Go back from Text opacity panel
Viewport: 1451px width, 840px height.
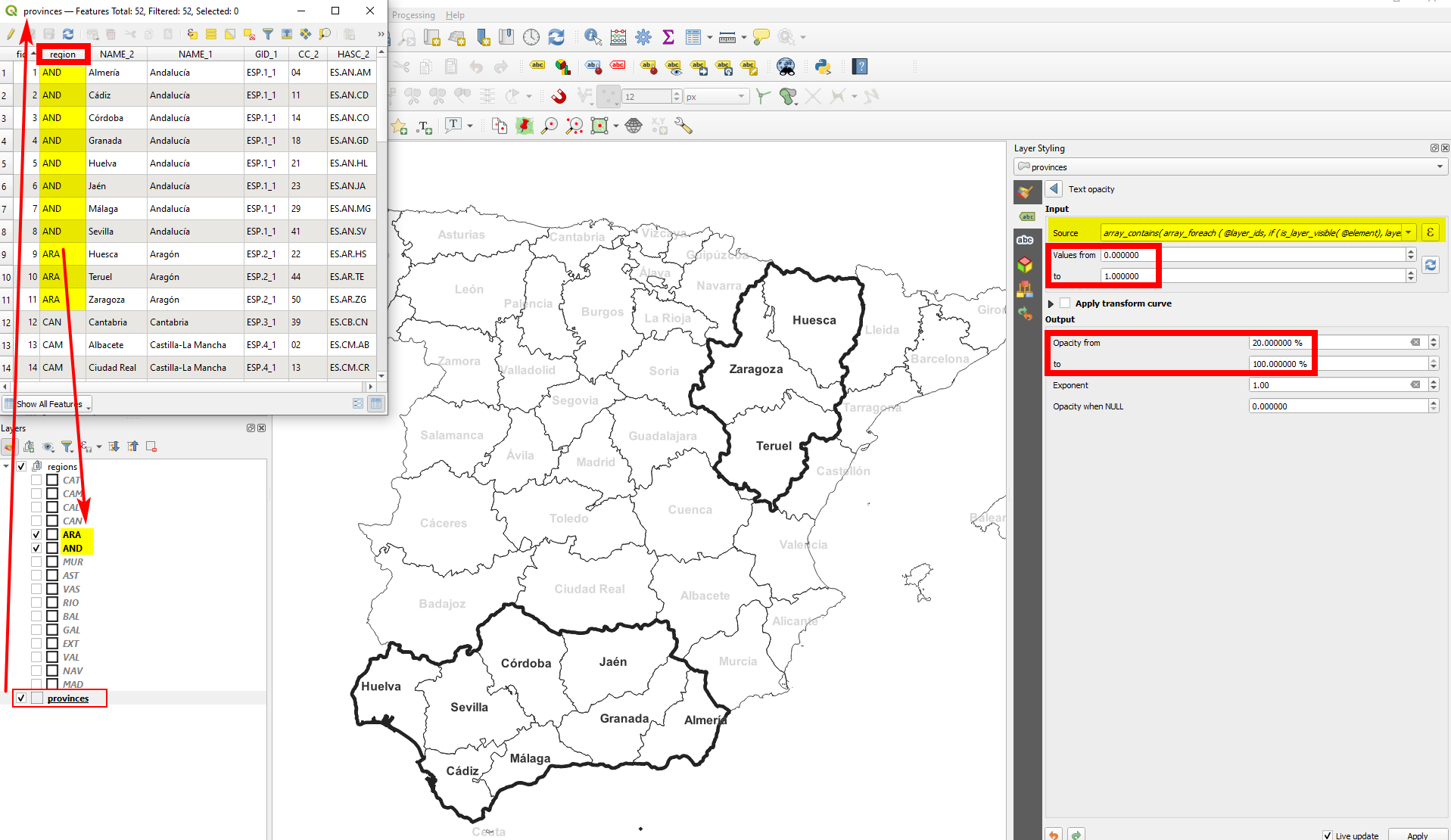pyautogui.click(x=1054, y=188)
